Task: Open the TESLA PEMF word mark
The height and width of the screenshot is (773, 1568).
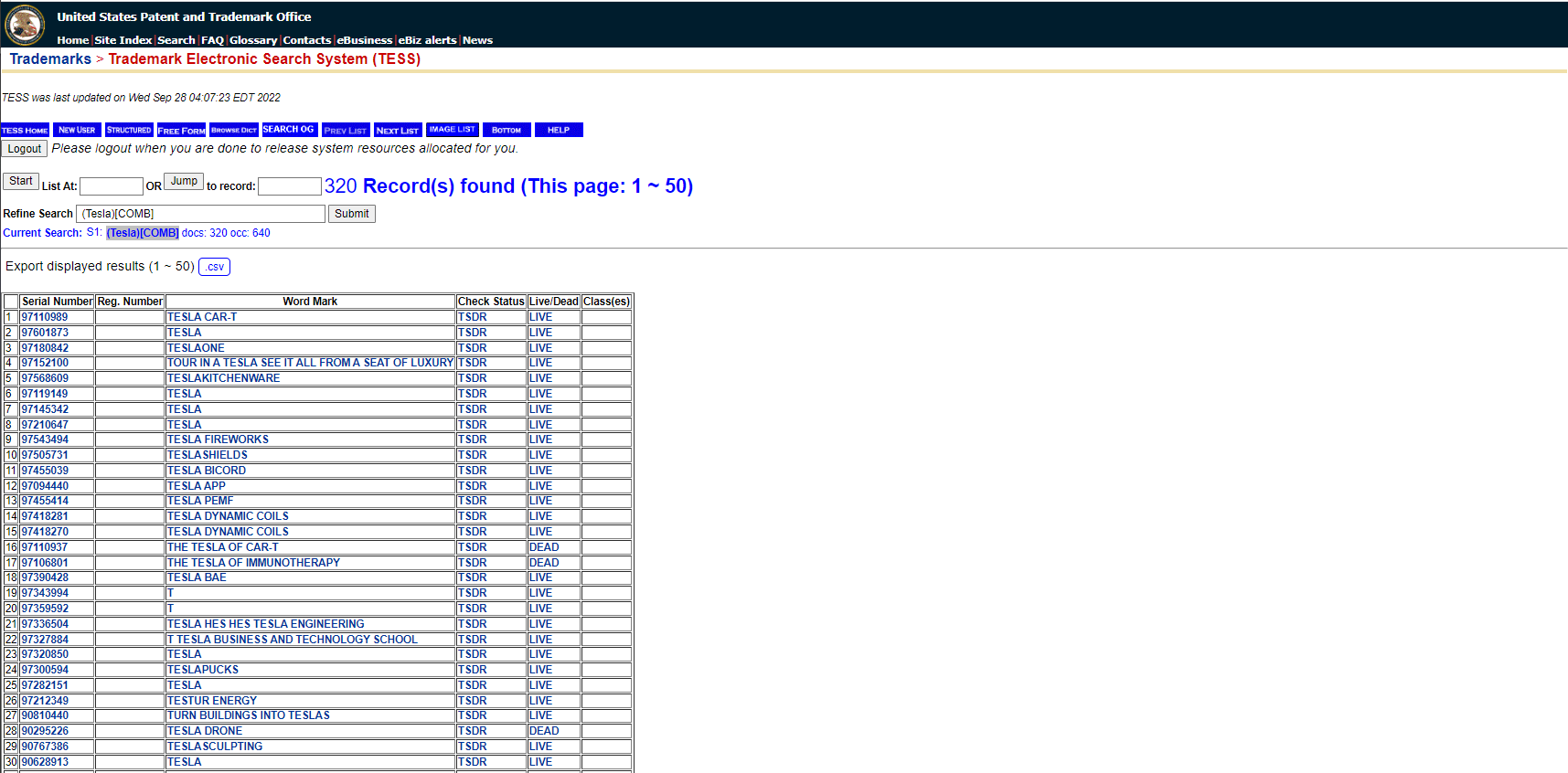Action: pos(200,501)
